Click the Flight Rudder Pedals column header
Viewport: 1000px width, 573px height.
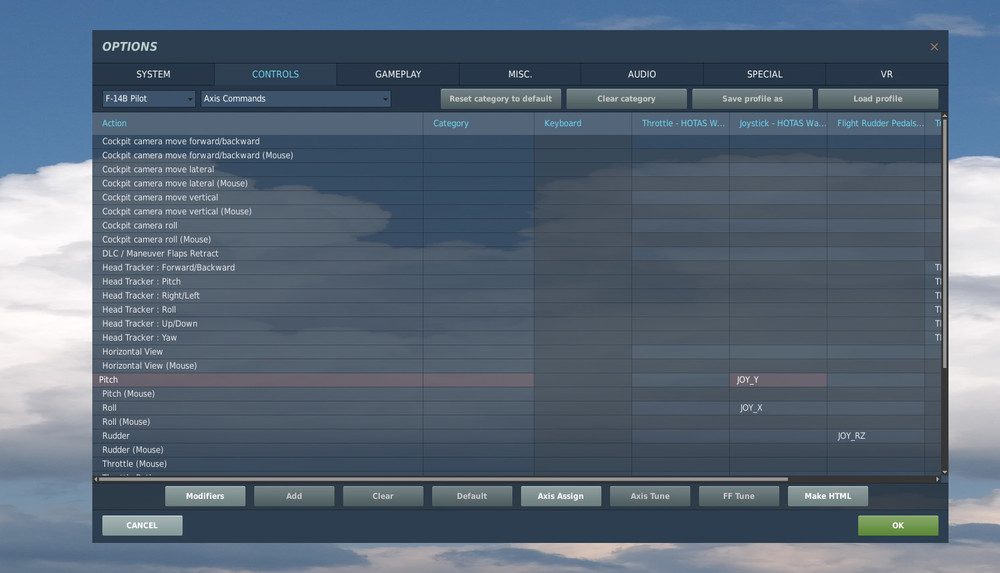pyautogui.click(x=876, y=123)
